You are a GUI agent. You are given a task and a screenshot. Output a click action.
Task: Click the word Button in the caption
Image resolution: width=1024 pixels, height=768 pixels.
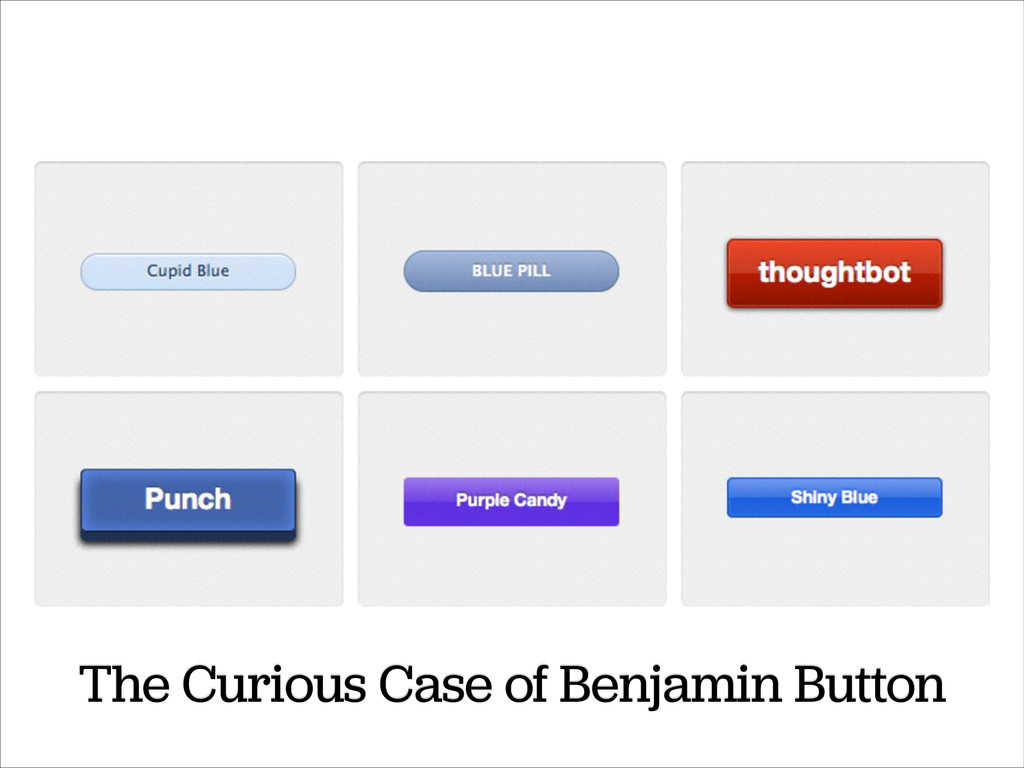pyautogui.click(x=870, y=684)
